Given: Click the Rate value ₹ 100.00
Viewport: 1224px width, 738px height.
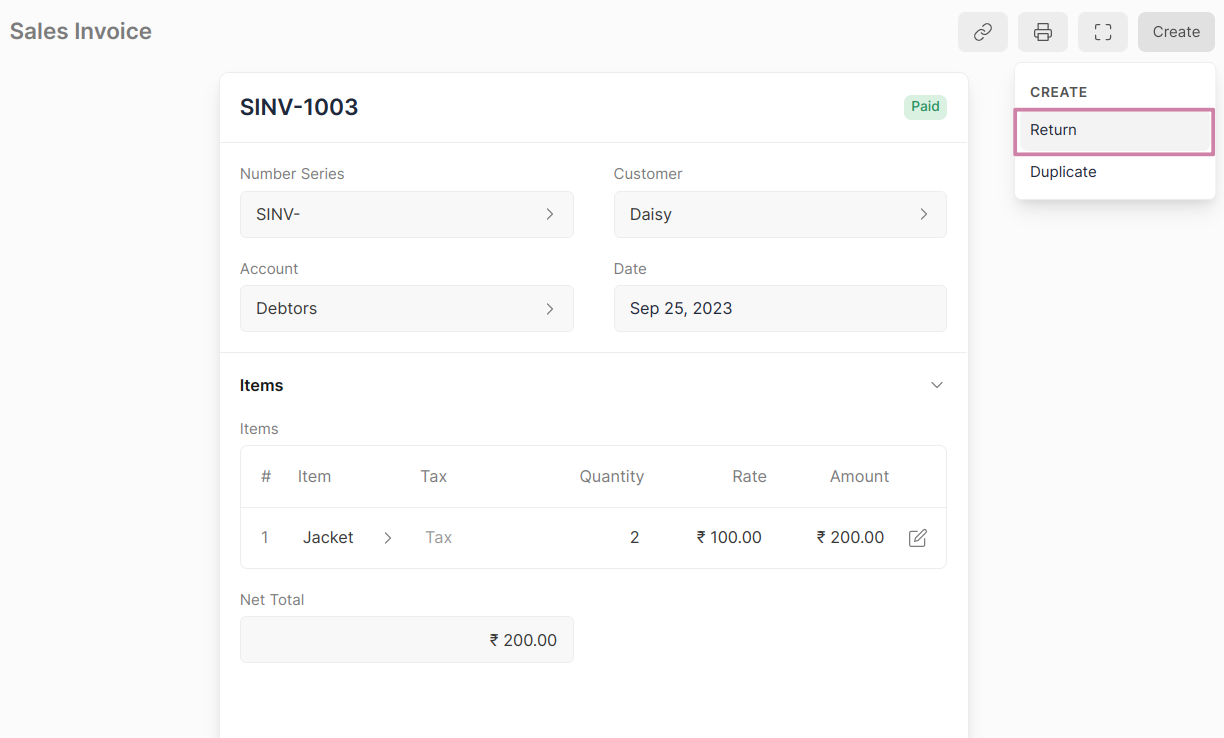Looking at the screenshot, I should (x=729, y=538).
